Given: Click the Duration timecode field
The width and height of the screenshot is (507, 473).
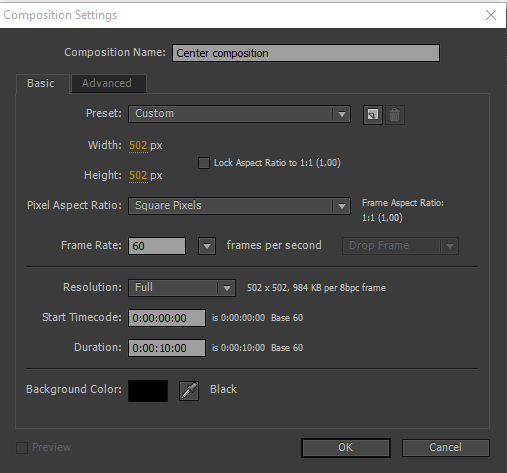Looking at the screenshot, I should click(x=167, y=348).
